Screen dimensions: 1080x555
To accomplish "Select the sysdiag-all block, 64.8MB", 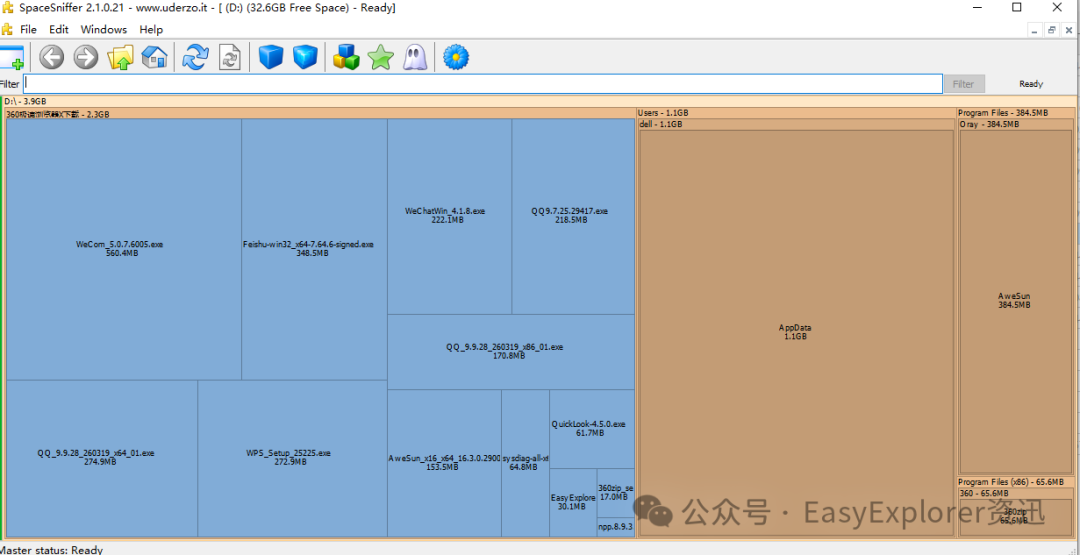I will coord(526,463).
